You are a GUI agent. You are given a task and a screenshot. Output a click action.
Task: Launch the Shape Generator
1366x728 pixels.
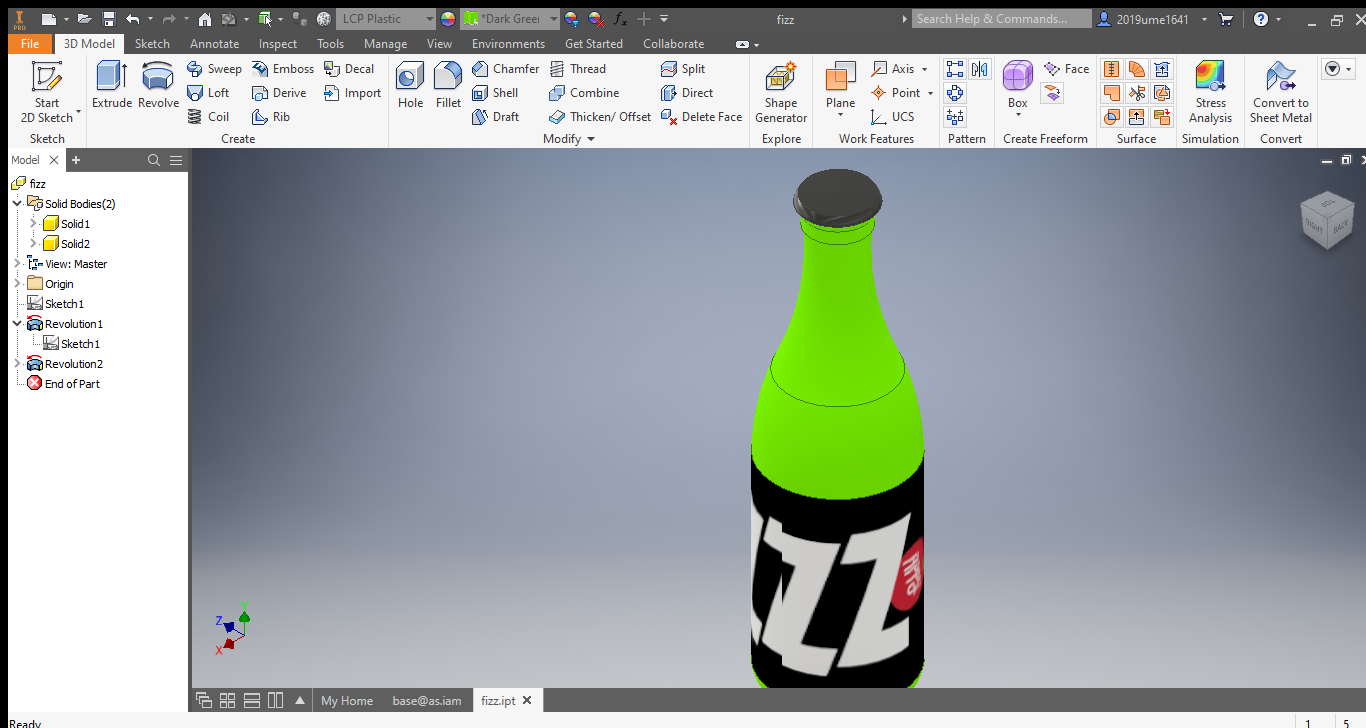(781, 92)
